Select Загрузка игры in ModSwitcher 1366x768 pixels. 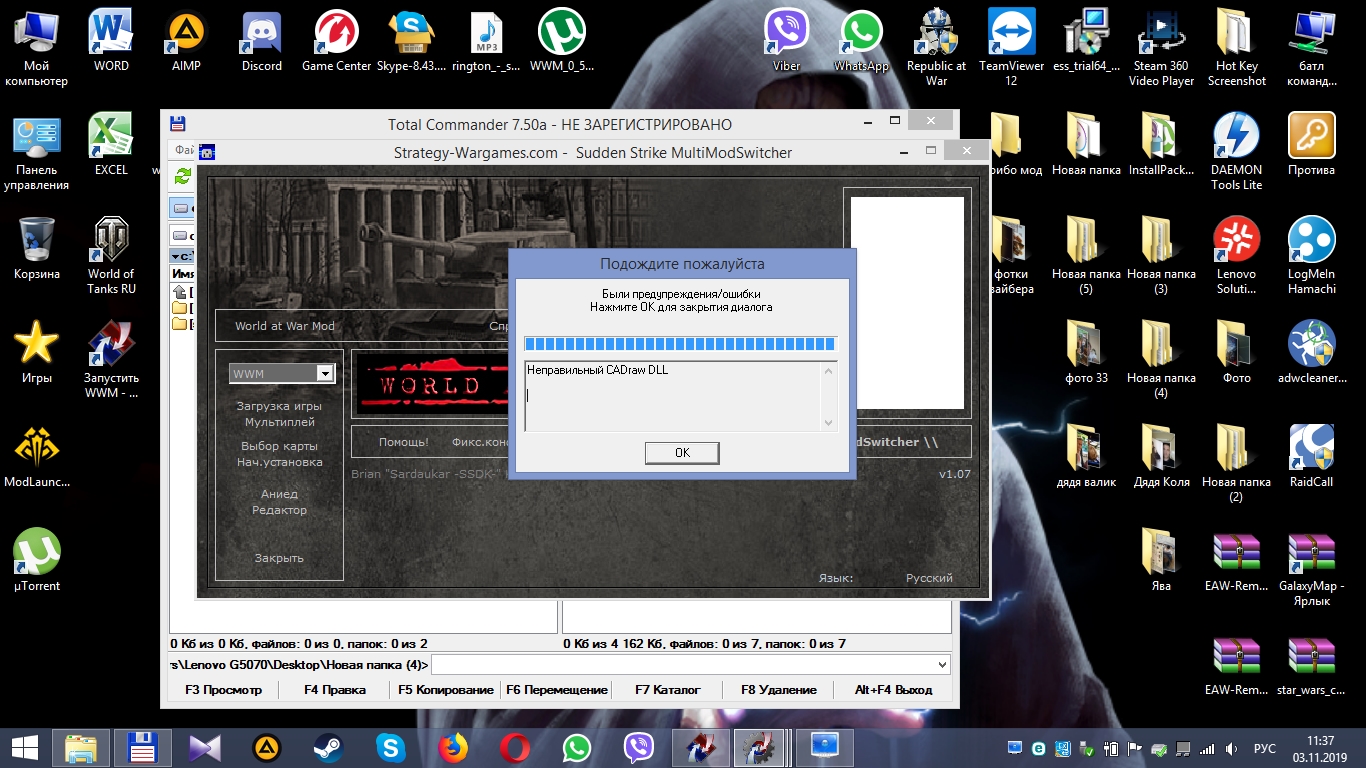point(279,406)
